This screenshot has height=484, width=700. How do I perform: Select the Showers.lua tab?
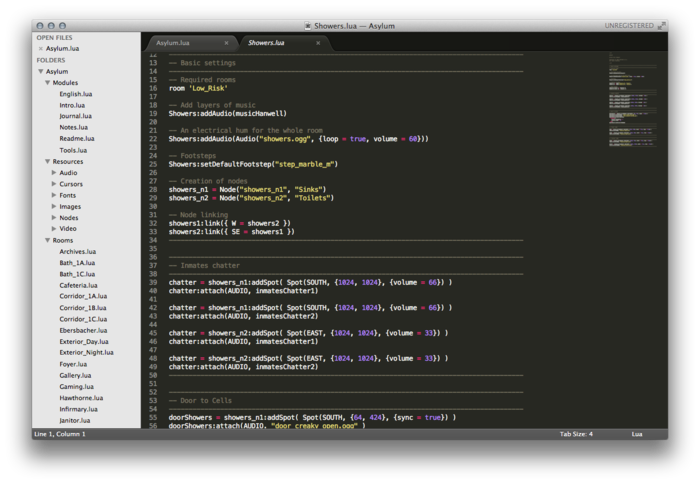(x=266, y=43)
